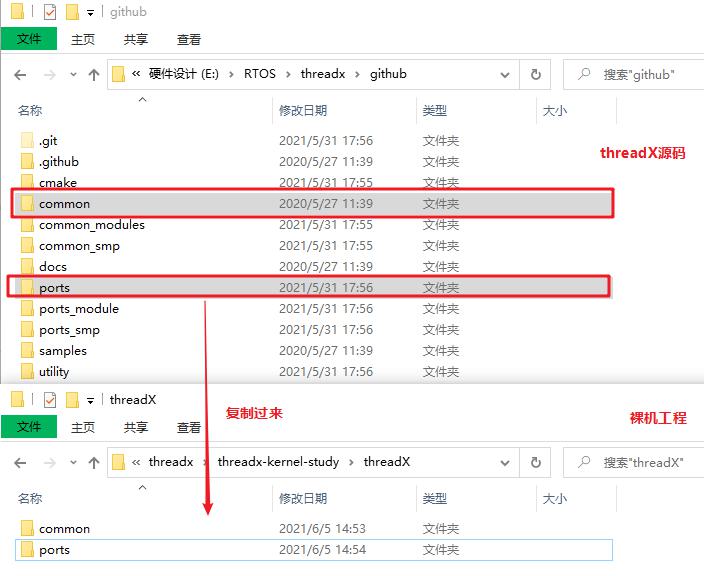This screenshot has height=576, width=704.
Task: Go up one level in threadX window
Action: [93, 462]
